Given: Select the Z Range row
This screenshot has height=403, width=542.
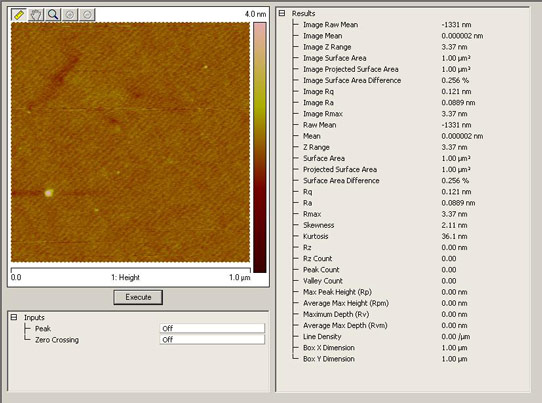Looking at the screenshot, I should click(x=385, y=147).
